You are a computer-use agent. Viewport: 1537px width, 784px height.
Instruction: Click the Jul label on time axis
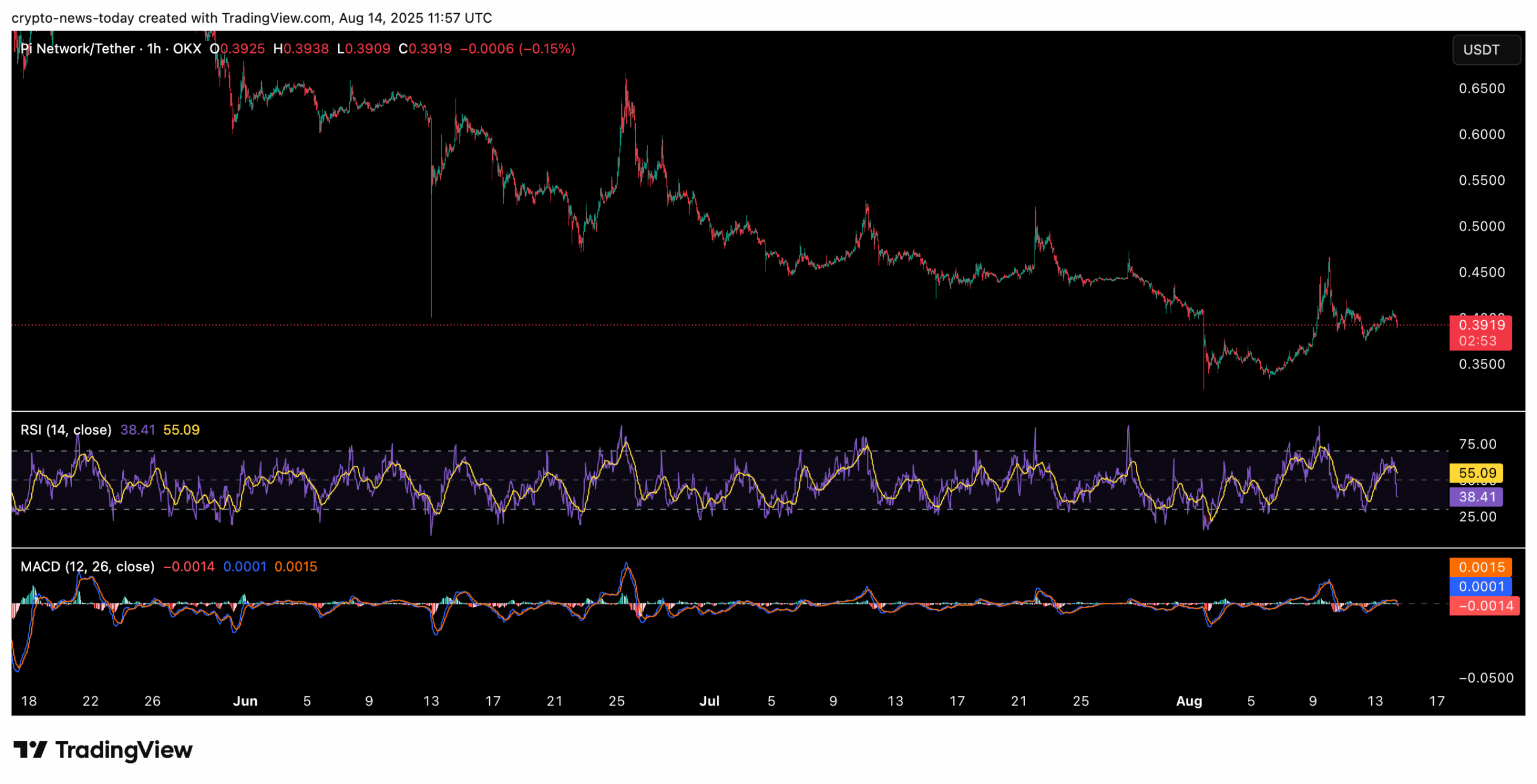pos(709,702)
